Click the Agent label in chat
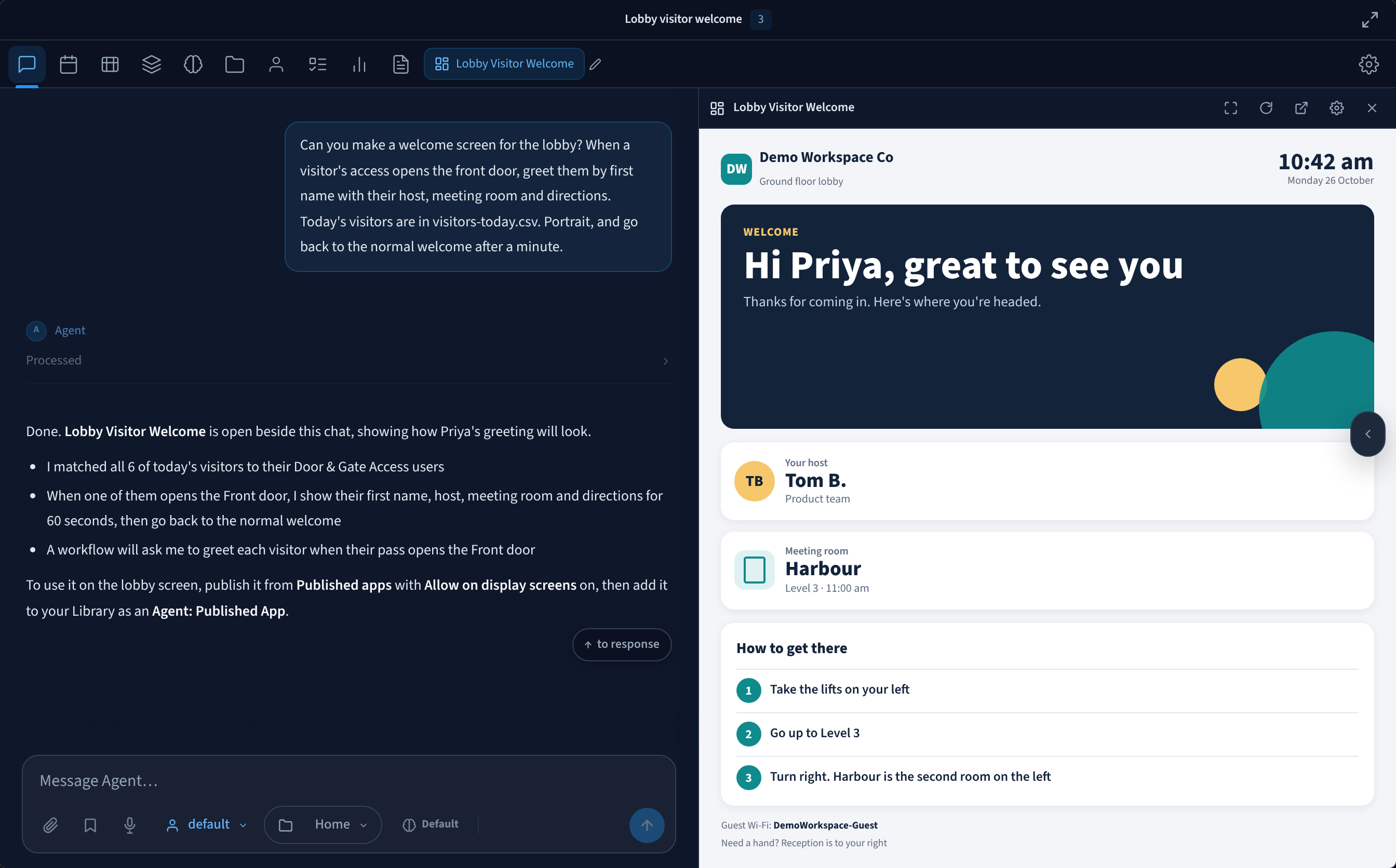Screen dimensions: 1396x868 pyautogui.click(x=70, y=330)
